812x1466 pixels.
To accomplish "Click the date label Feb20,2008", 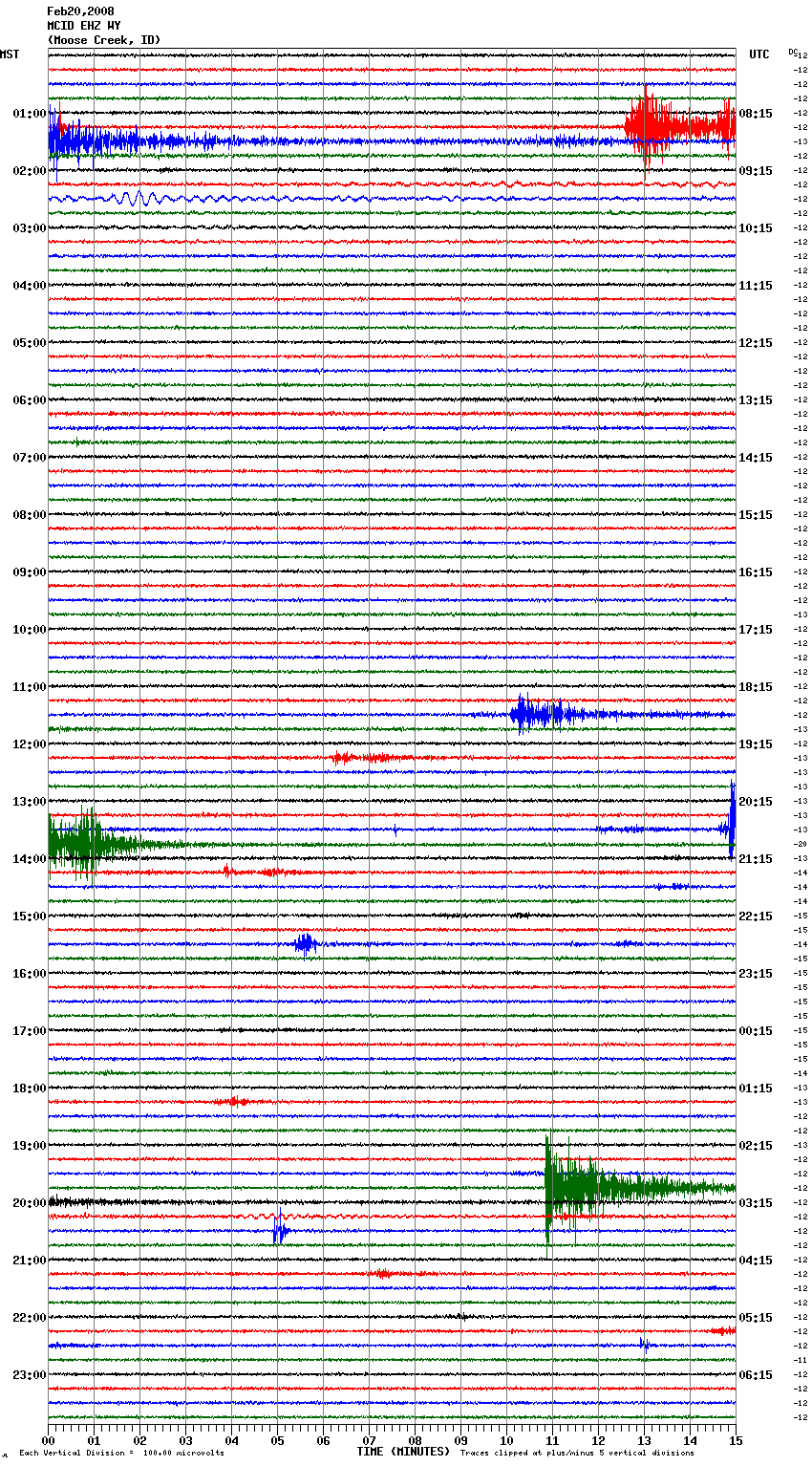I will point(80,11).
